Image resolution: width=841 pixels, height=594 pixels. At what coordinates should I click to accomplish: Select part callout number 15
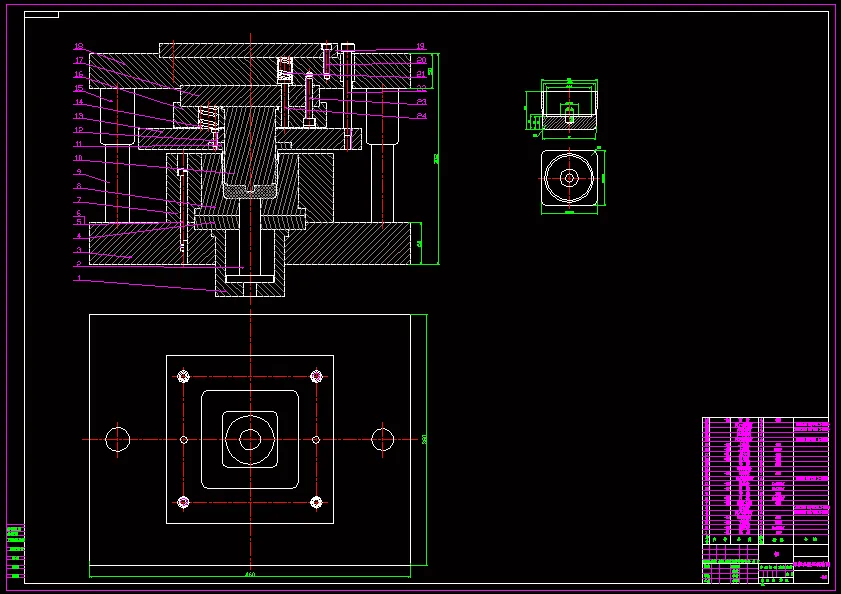point(79,88)
